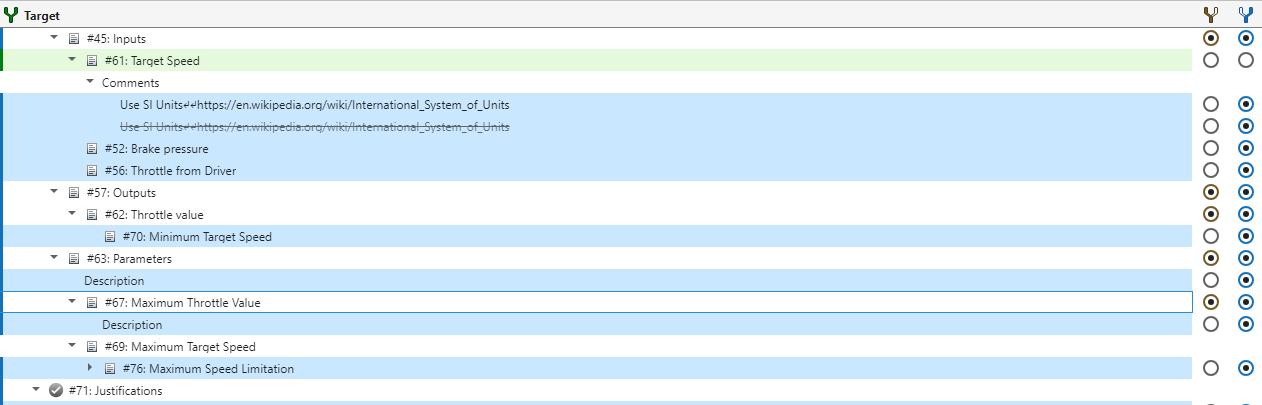This screenshot has width=1262, height=405.
Task: Collapse the #63: Parameters node
Action: 54,258
